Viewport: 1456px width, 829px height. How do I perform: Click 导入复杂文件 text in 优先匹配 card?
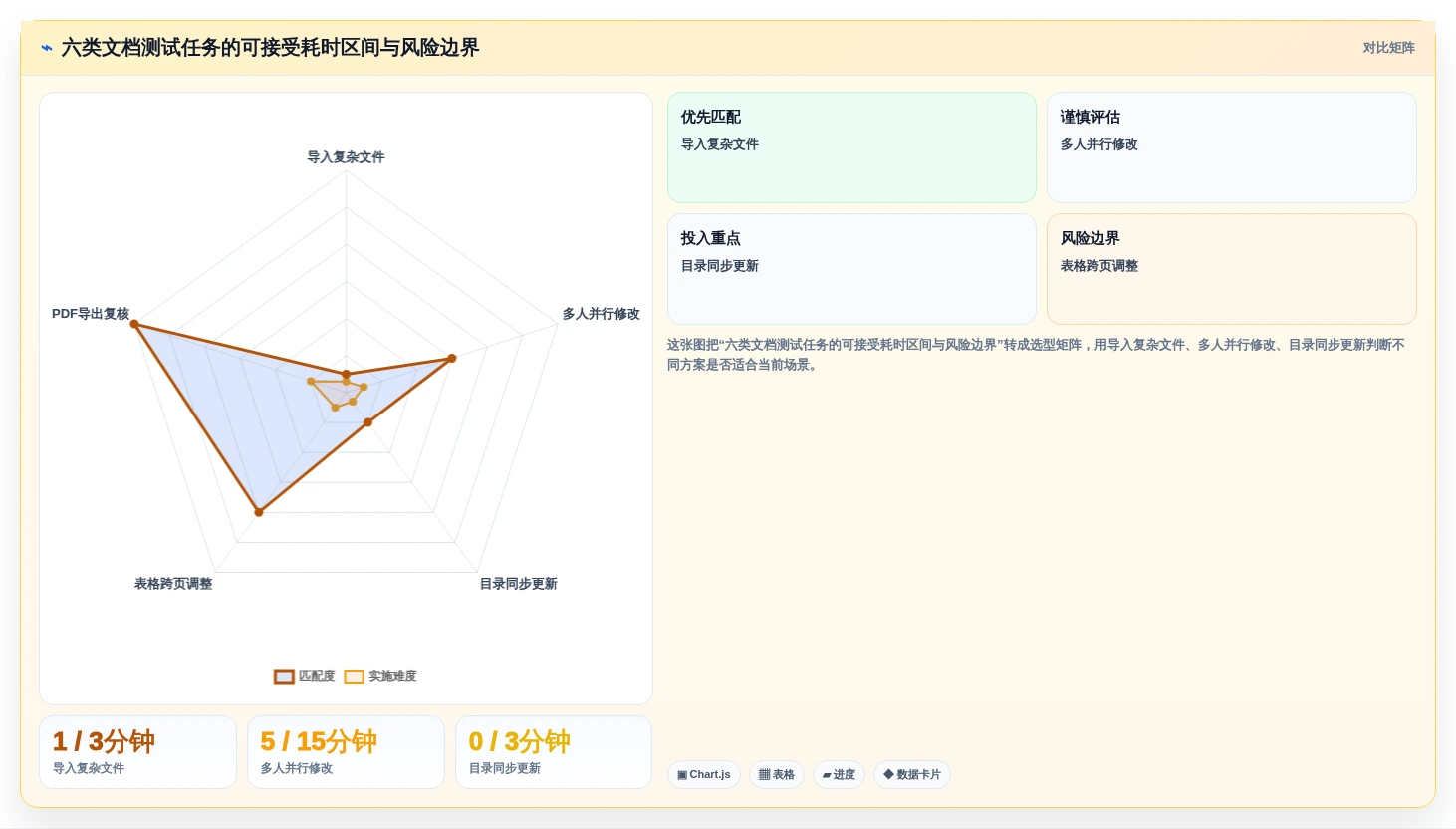click(x=720, y=144)
